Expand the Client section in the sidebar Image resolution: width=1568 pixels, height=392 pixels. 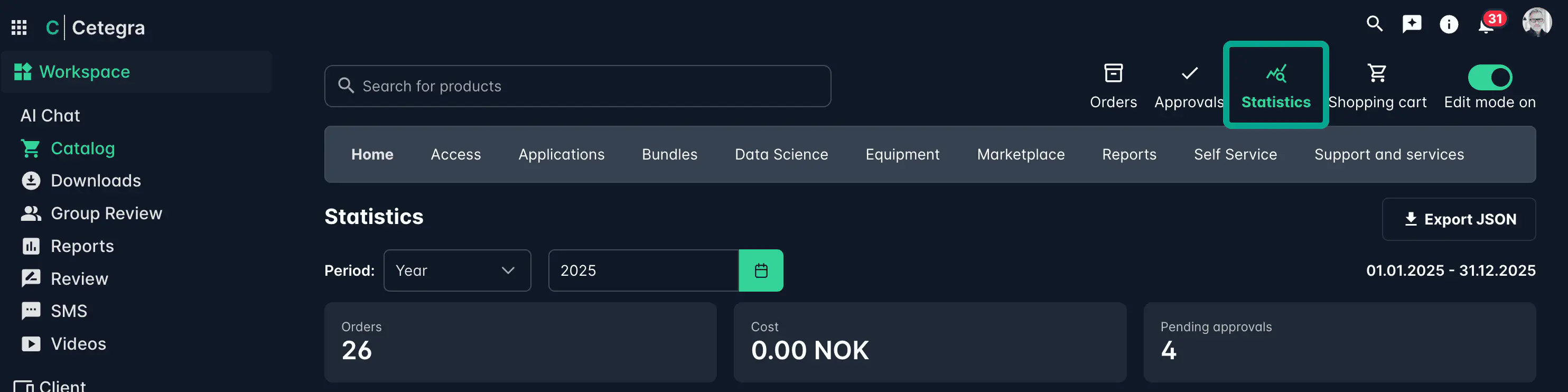(x=61, y=385)
